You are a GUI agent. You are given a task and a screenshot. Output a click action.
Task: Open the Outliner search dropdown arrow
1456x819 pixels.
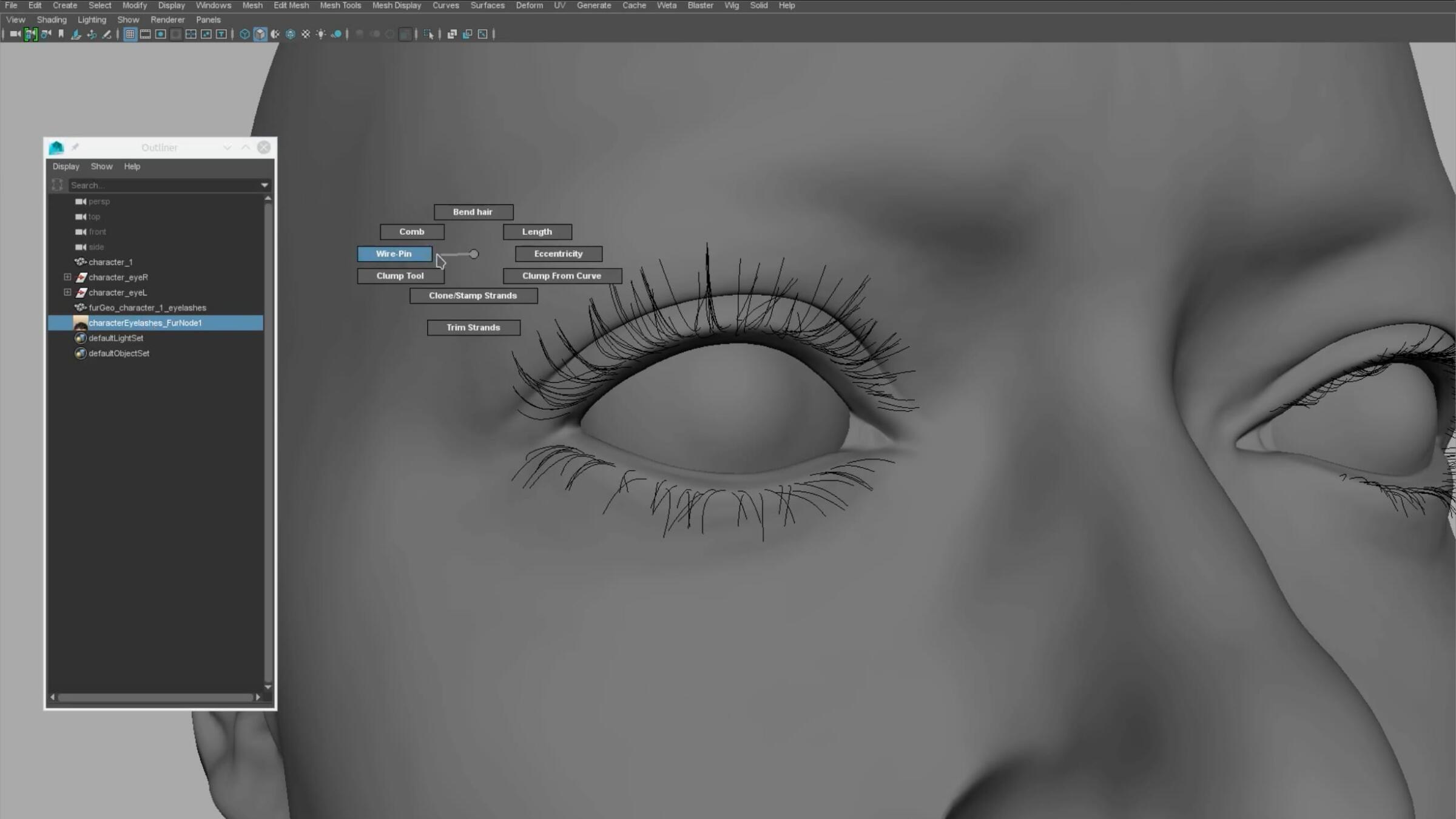click(x=265, y=185)
